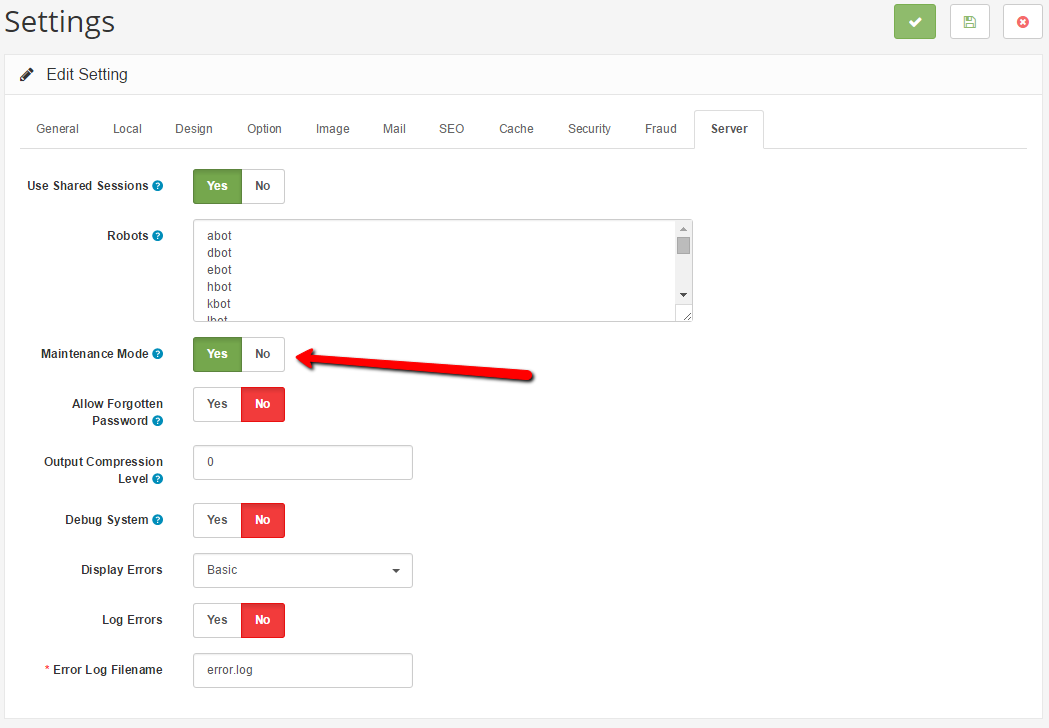Switch to the General tab
Screen dimensions: 1049x728
[58, 129]
